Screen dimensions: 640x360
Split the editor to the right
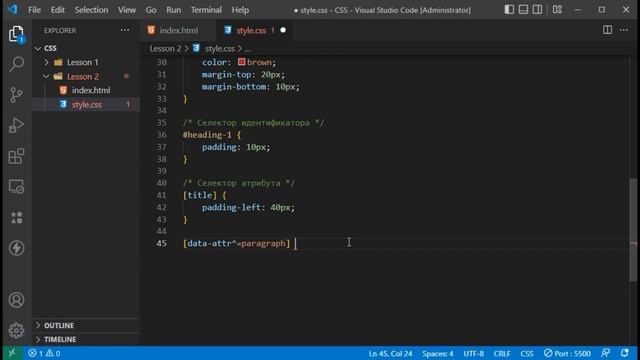click(607, 30)
